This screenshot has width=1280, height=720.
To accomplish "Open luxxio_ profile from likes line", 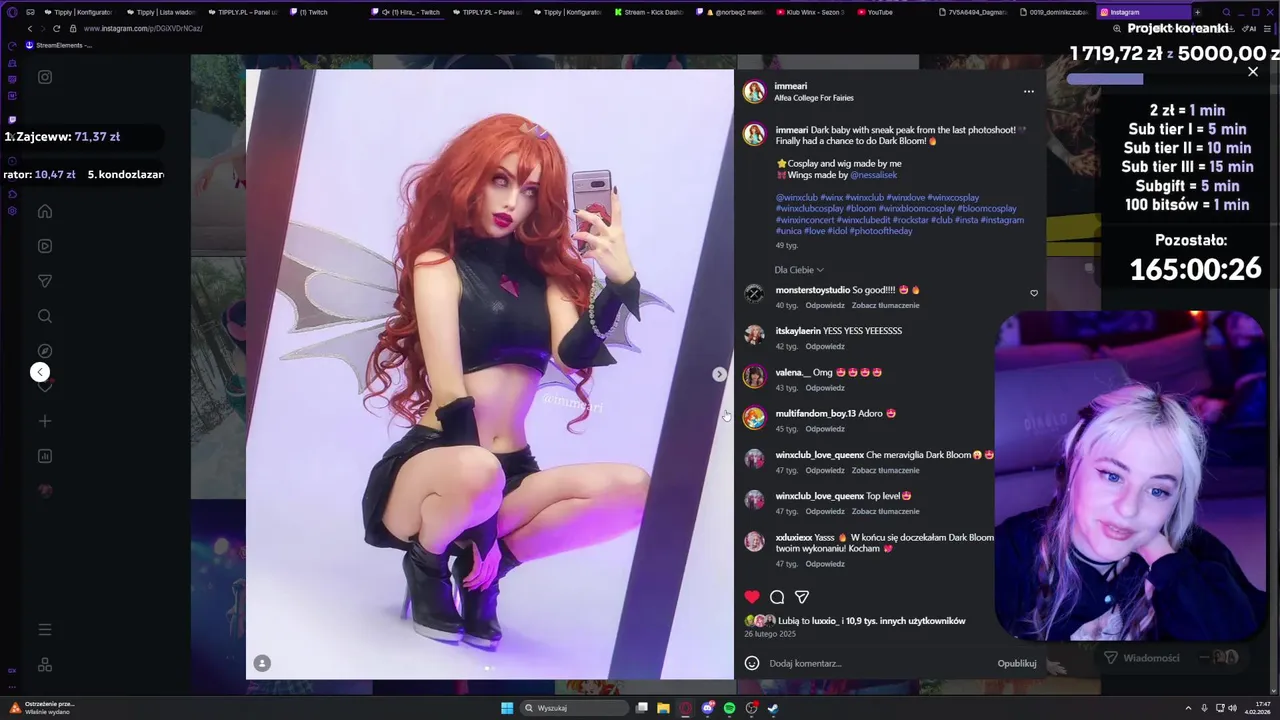I will click(825, 621).
